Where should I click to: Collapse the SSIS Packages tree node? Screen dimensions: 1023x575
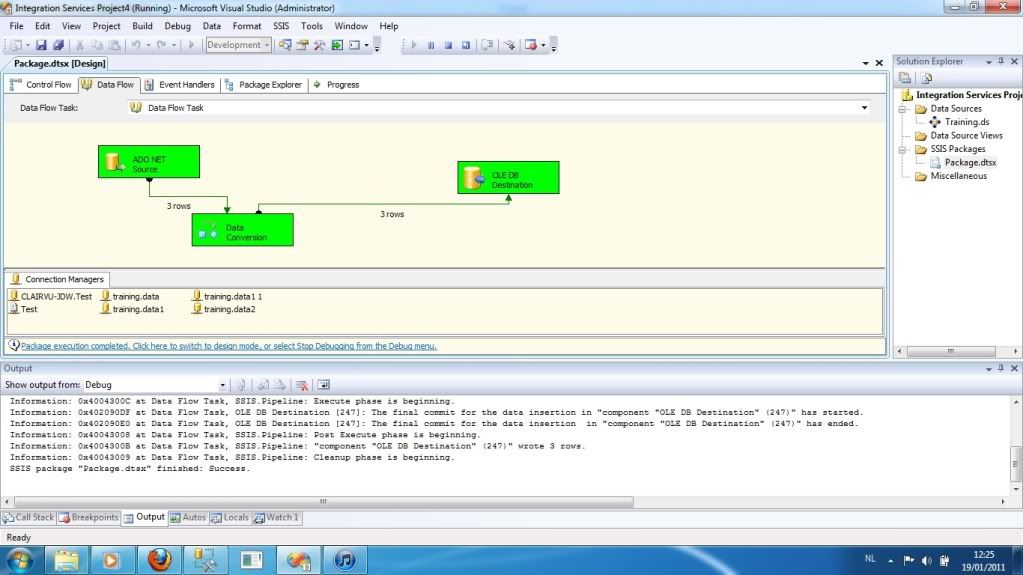[x=904, y=149]
